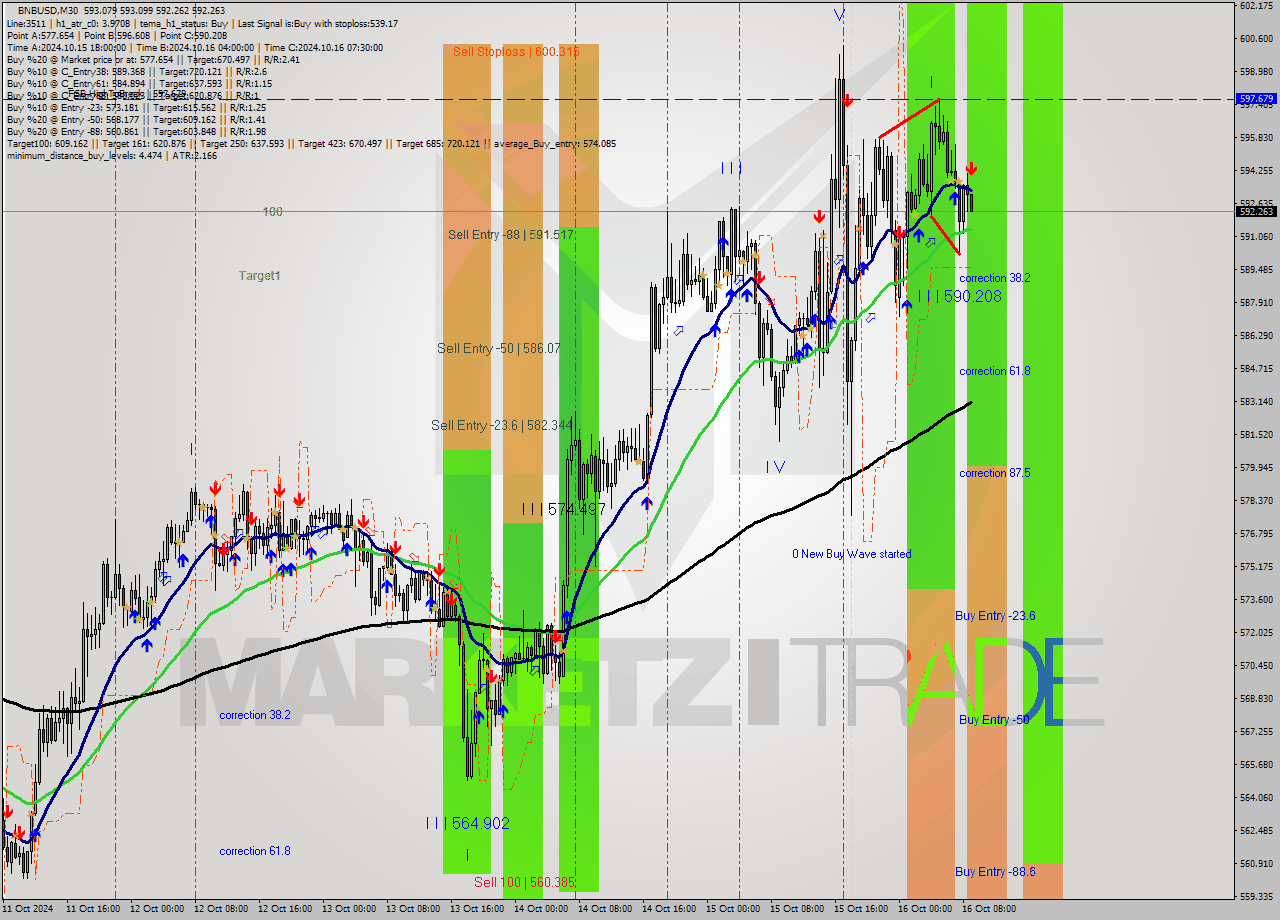Select the 'Line:3511 | h1_atr_c0' info line
This screenshot has width=1280, height=920.
tap(202, 23)
